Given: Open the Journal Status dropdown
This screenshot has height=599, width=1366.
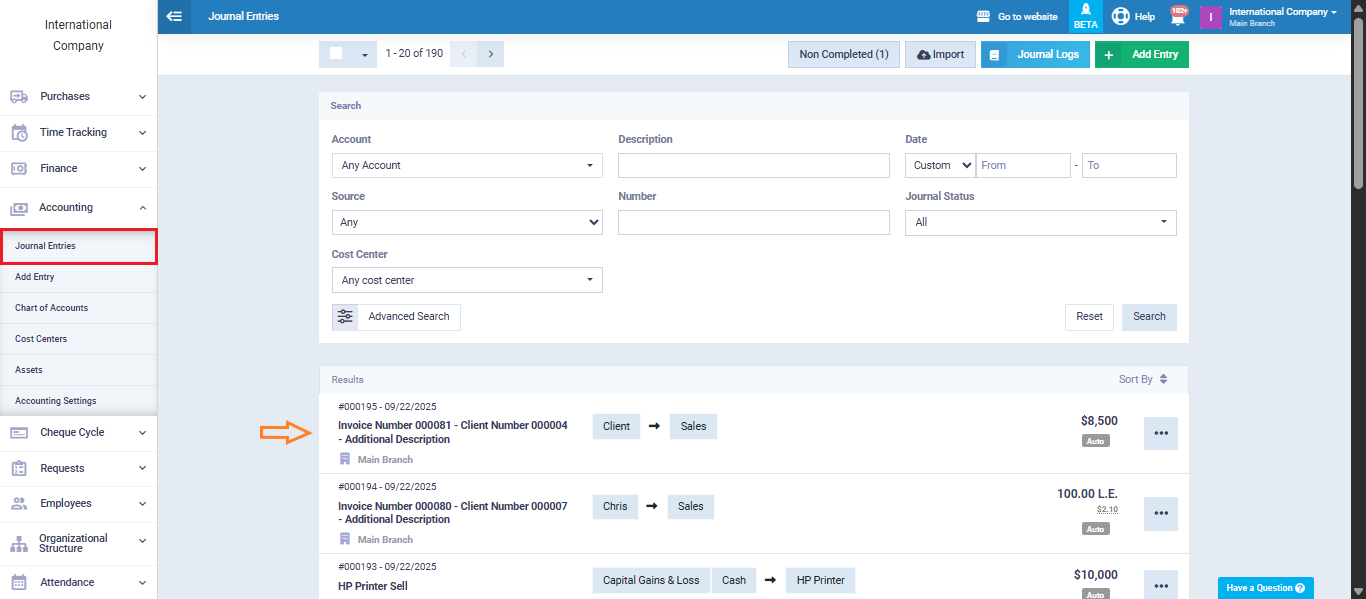Looking at the screenshot, I should (1040, 222).
